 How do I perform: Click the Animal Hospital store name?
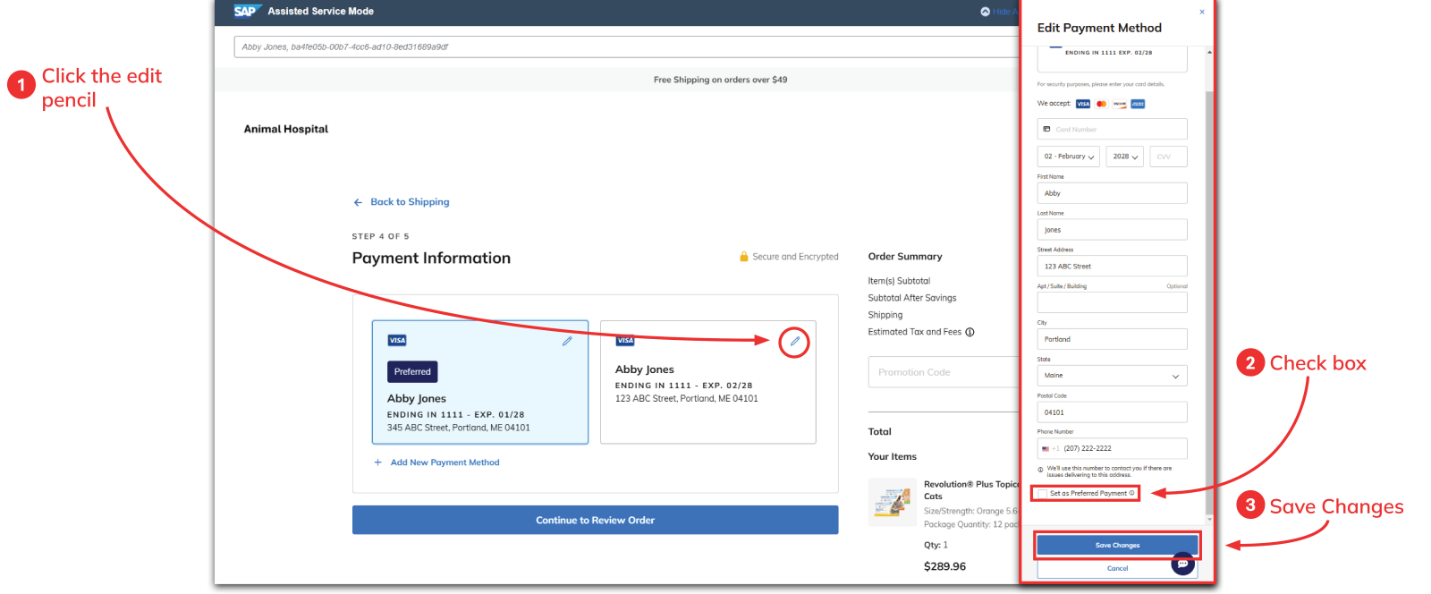pos(286,129)
